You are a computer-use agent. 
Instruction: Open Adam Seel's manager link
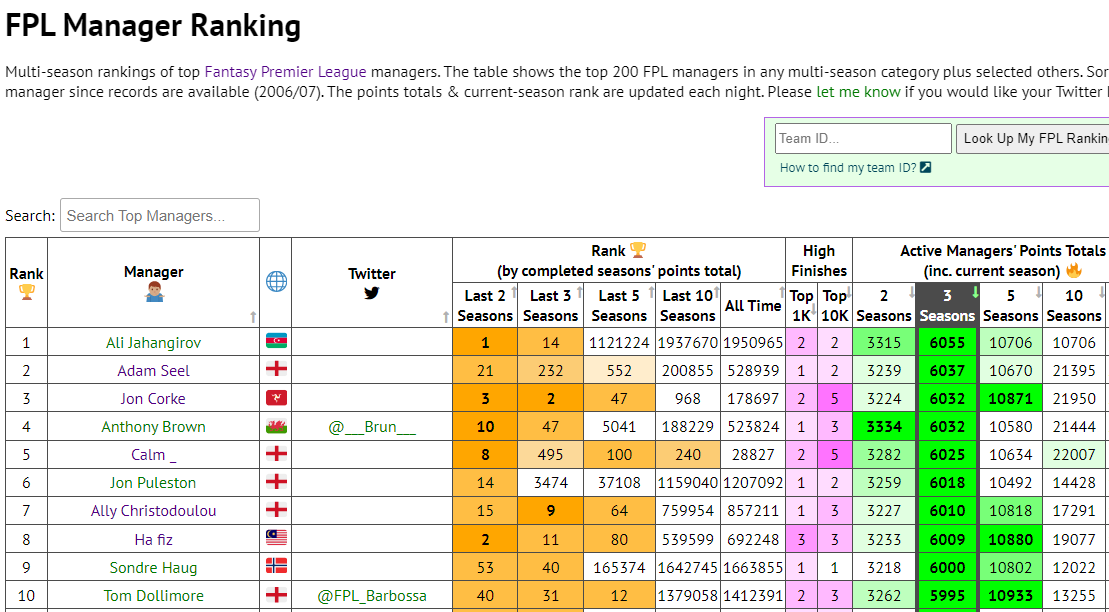tap(153, 371)
